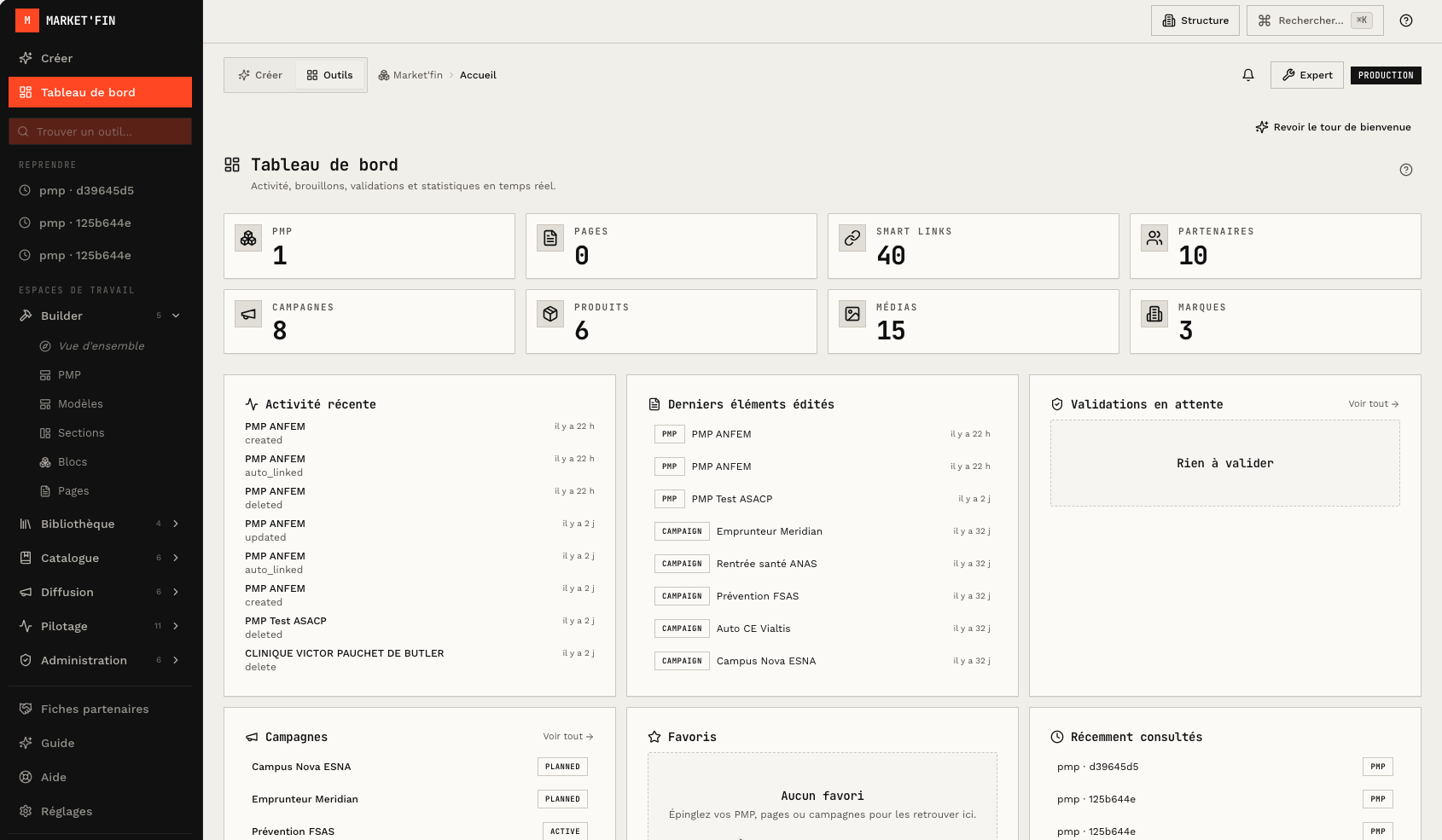1442x840 pixels.
Task: Open the notifications bell
Action: [x=1248, y=75]
